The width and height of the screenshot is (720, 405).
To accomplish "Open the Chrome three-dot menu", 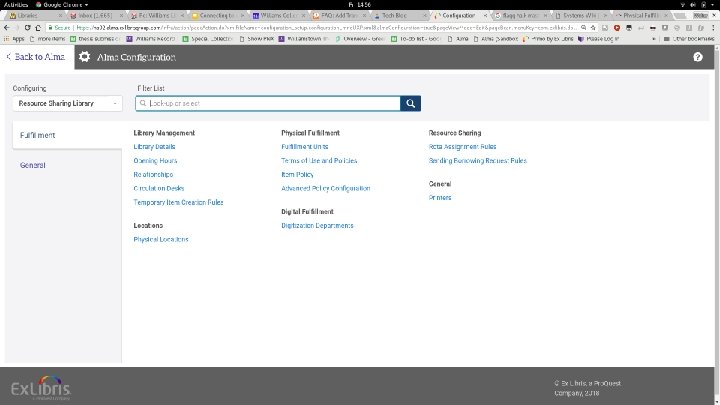I will click(x=713, y=28).
